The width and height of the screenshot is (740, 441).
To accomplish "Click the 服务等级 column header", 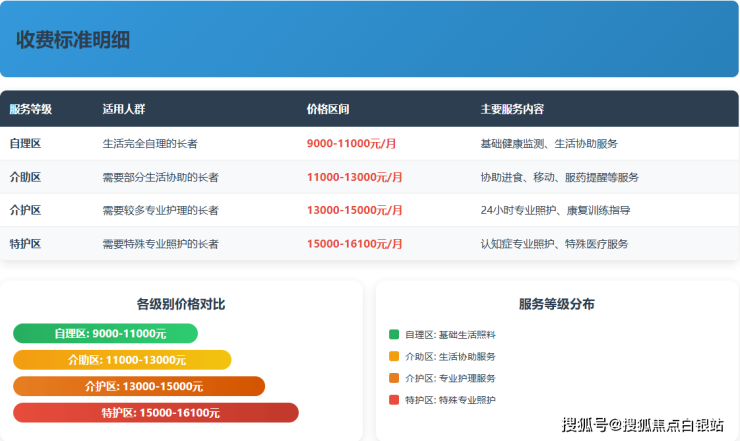I will [x=31, y=109].
